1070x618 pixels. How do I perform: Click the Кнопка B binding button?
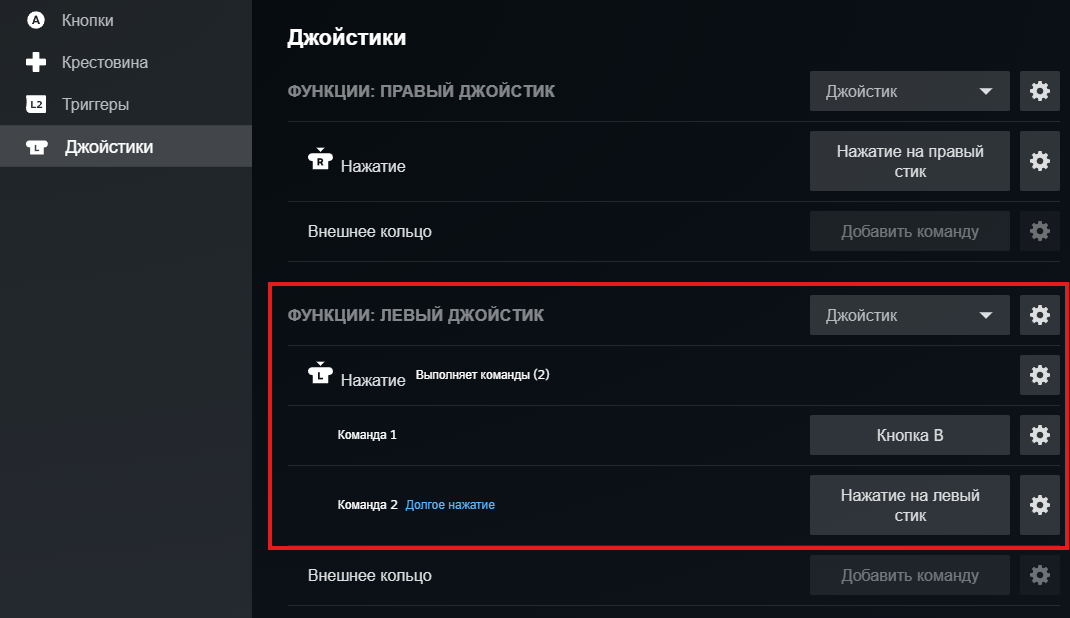[x=909, y=435]
